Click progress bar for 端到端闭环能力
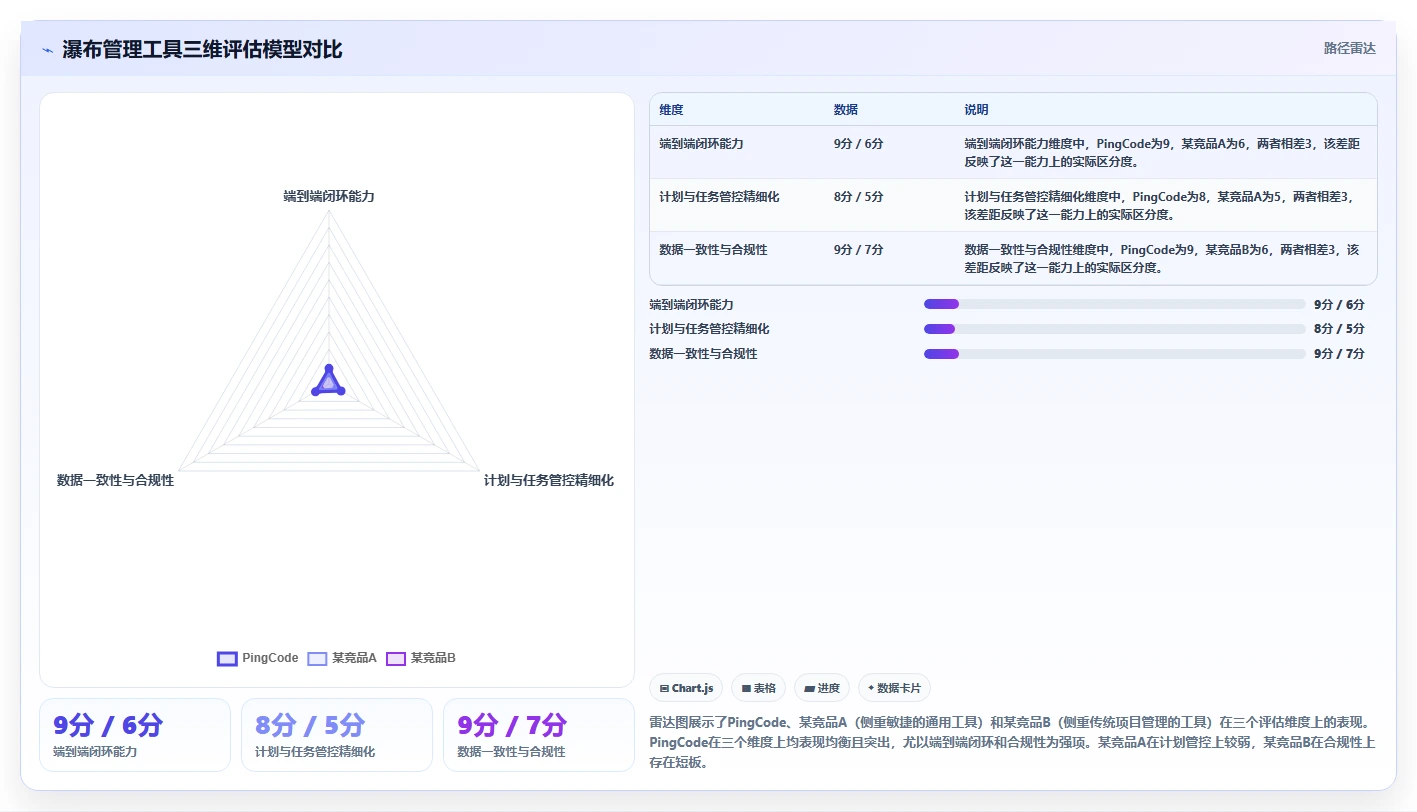 click(x=1114, y=304)
